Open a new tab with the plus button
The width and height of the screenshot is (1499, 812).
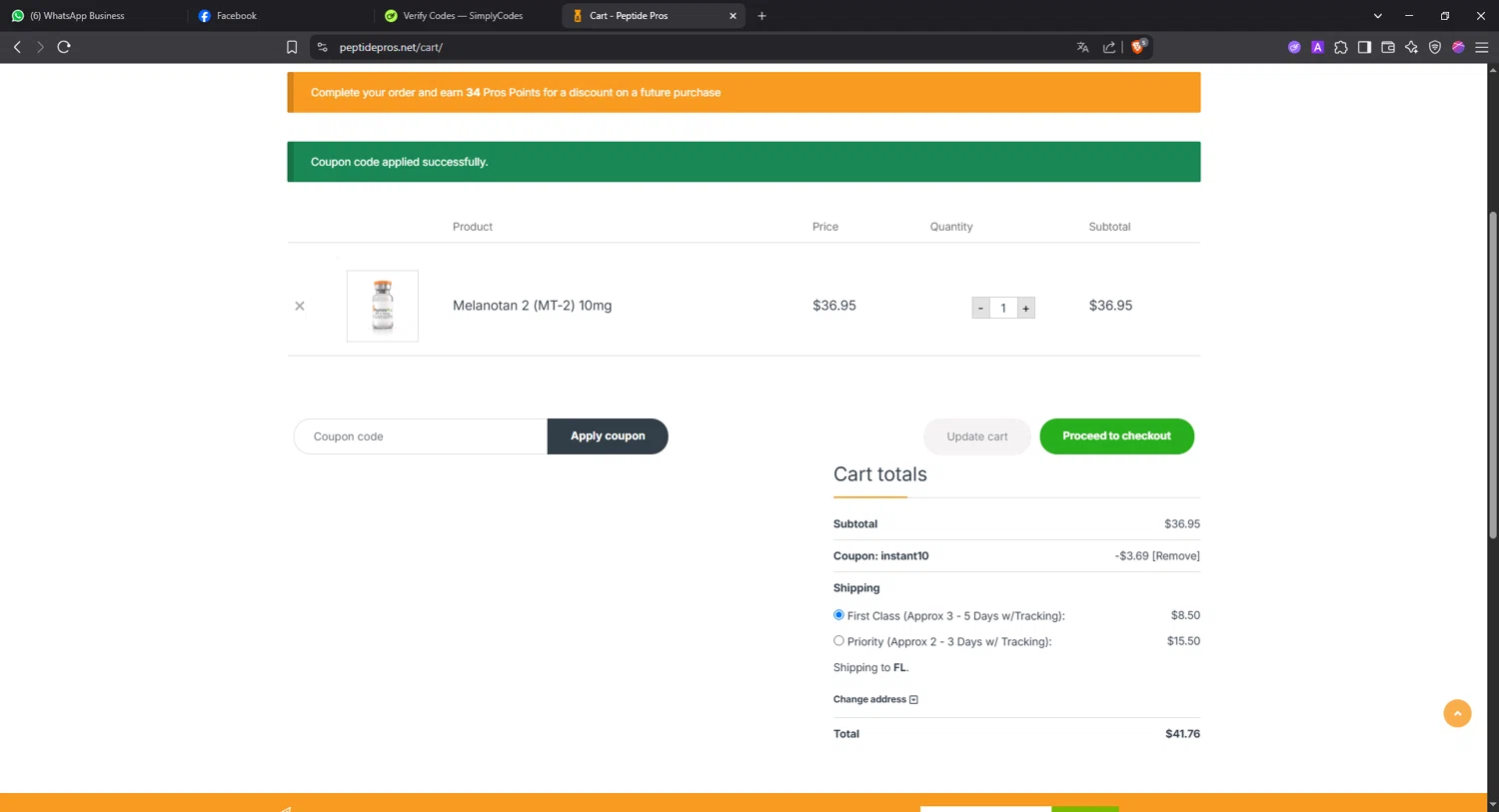(761, 16)
